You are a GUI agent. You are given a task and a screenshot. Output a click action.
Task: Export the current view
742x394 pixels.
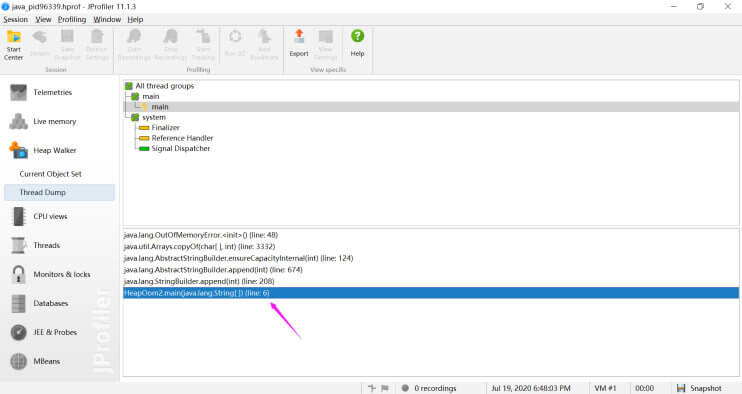coord(299,44)
